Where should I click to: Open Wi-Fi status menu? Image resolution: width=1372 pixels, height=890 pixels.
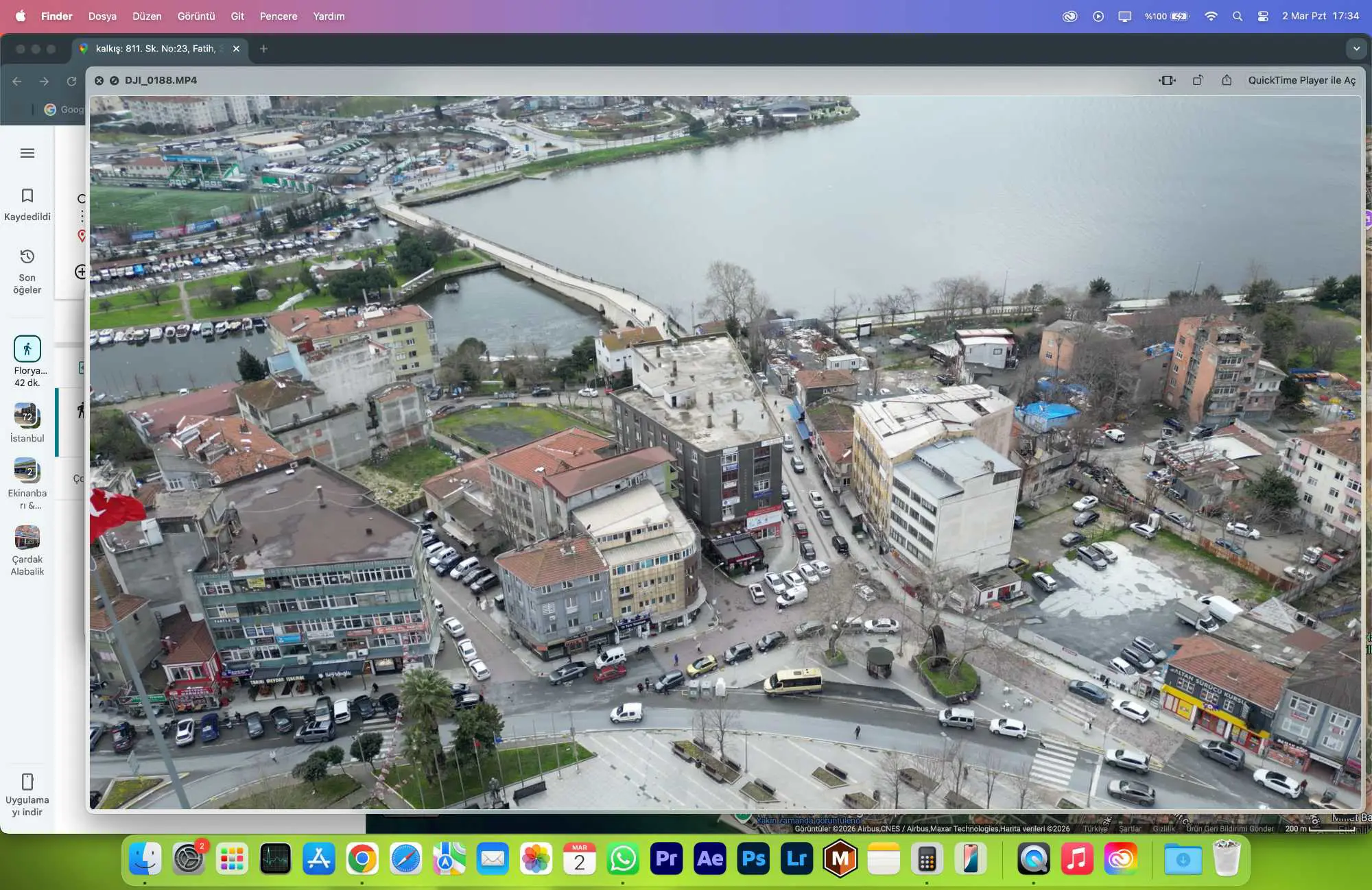(x=1211, y=16)
